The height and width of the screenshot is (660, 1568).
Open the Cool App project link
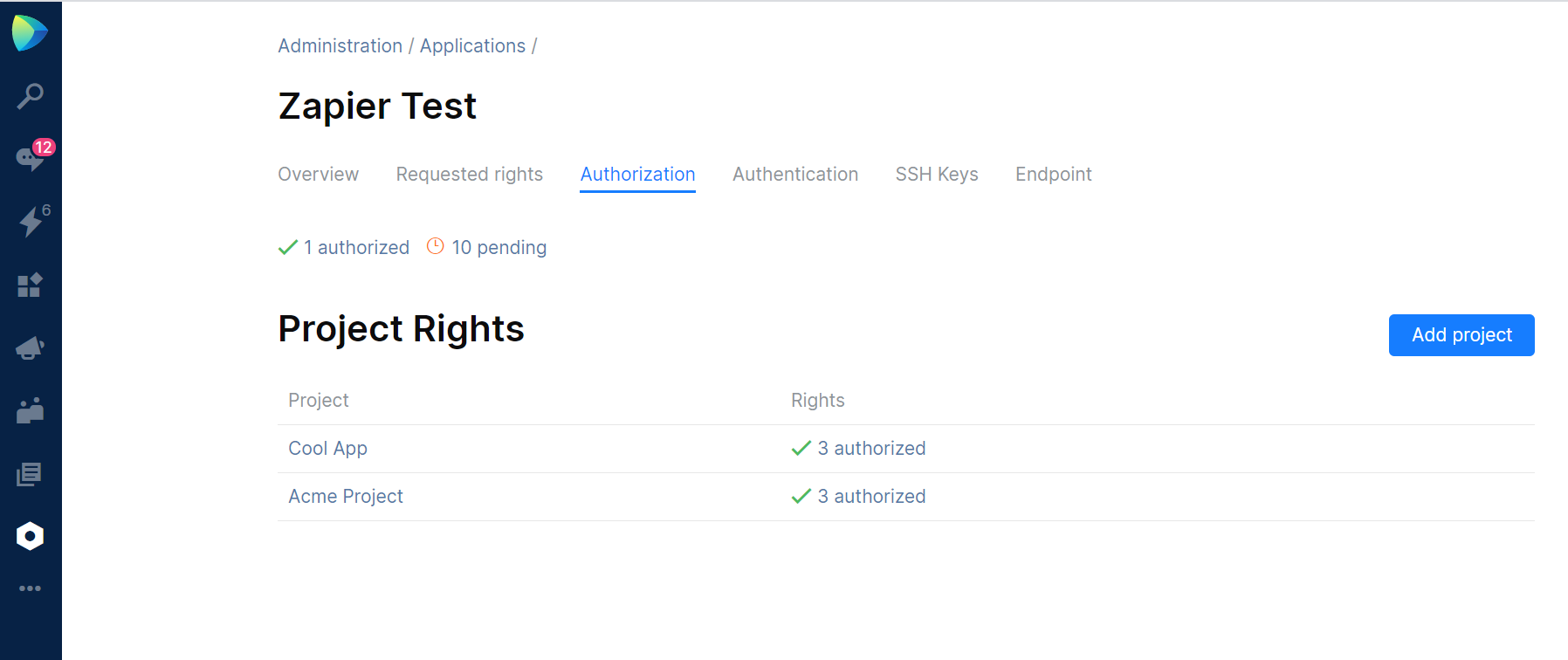coord(327,449)
